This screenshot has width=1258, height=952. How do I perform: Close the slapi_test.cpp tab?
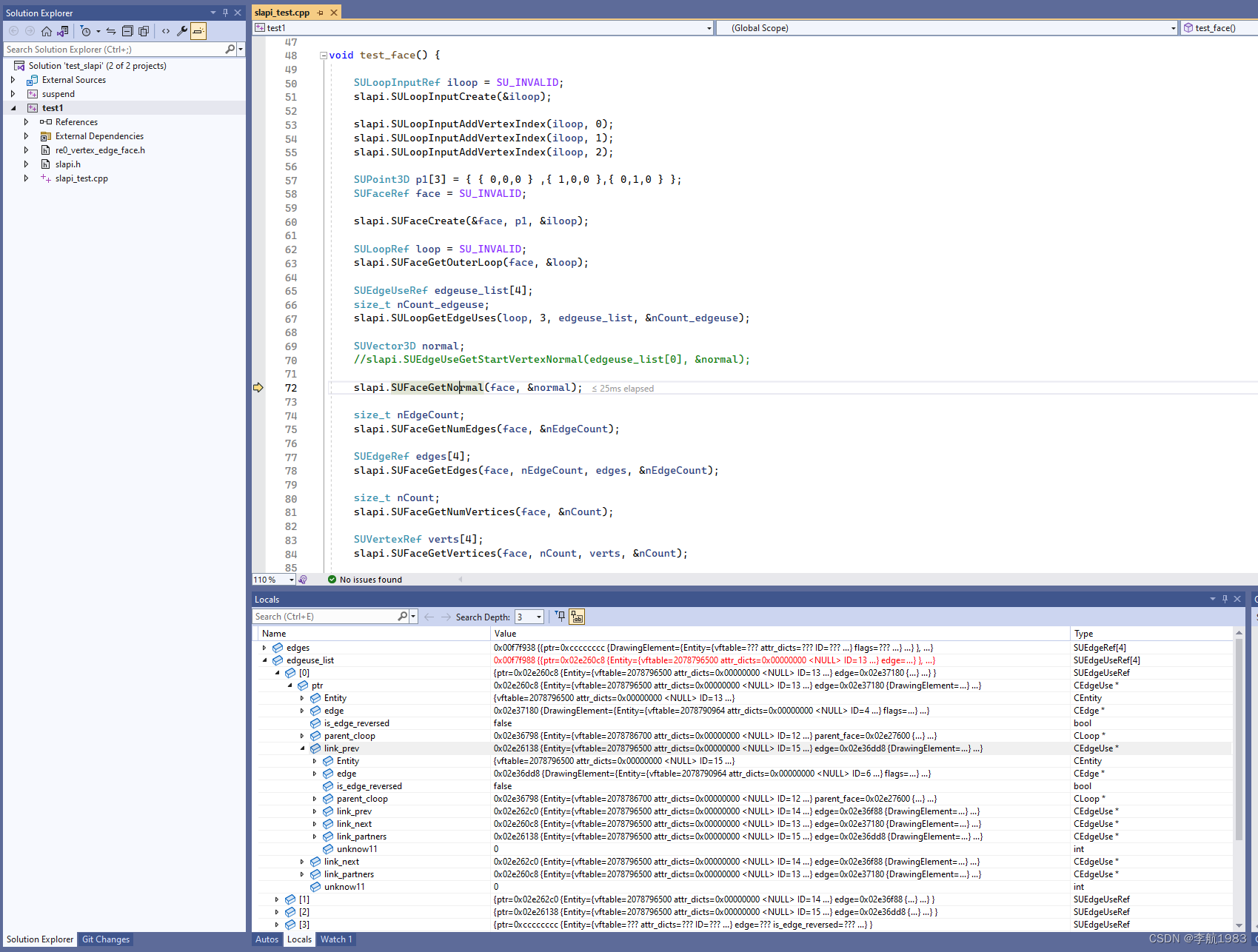click(x=334, y=13)
